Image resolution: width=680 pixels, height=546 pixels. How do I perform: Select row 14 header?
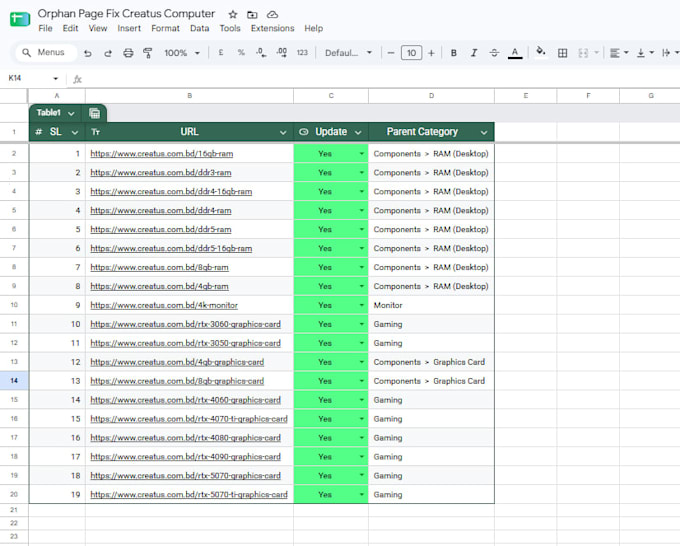tap(14, 381)
